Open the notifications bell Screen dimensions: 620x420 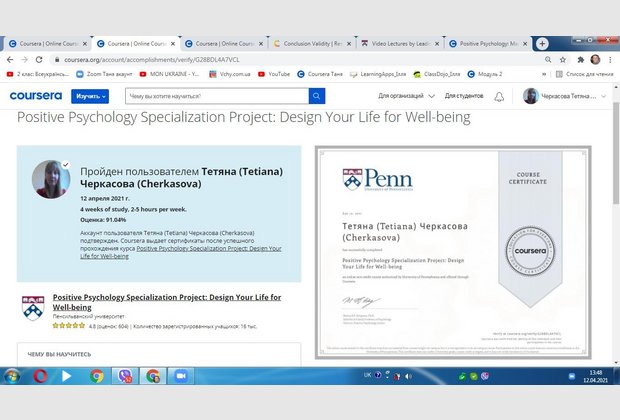tap(498, 96)
